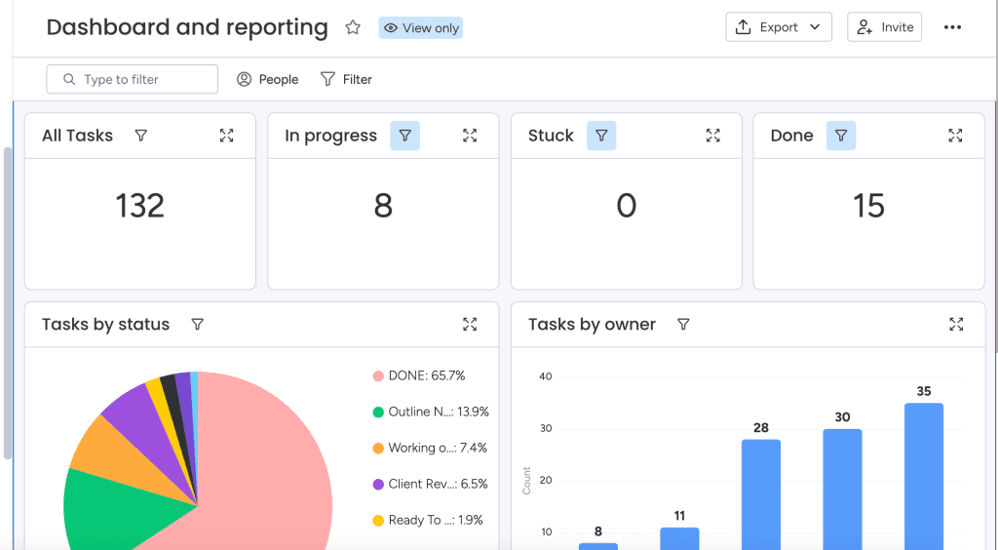
Task: Open the three-dot more options menu
Action: point(952,27)
